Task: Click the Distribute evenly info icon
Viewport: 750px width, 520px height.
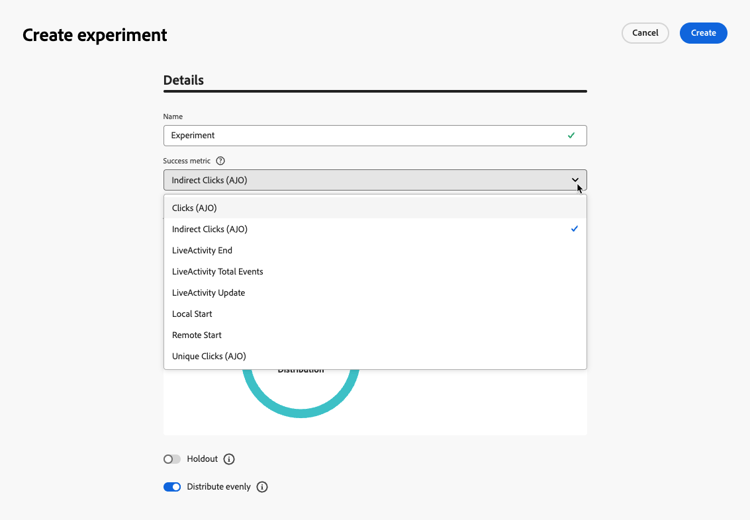Action: point(262,487)
